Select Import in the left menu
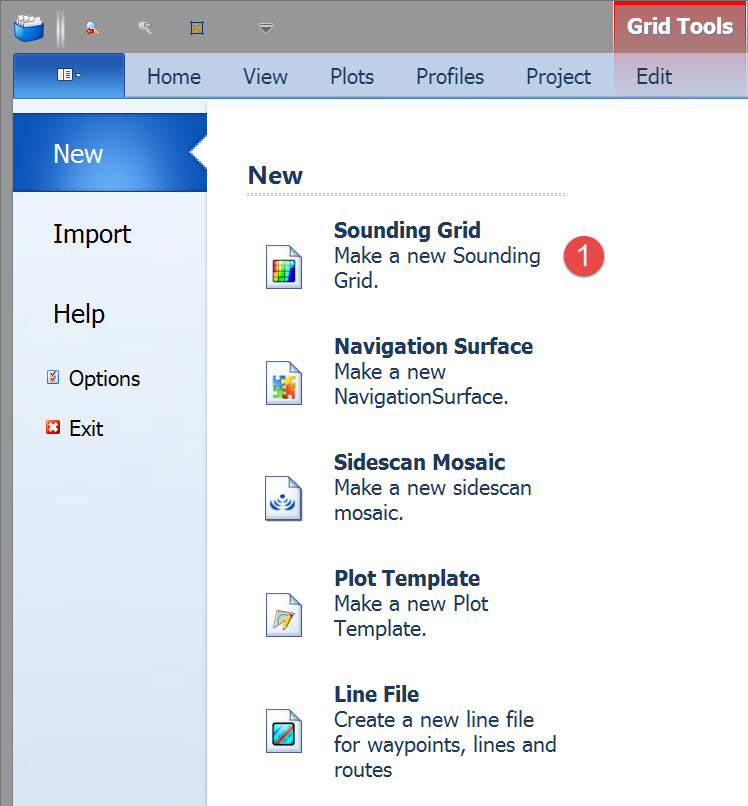 (x=92, y=234)
